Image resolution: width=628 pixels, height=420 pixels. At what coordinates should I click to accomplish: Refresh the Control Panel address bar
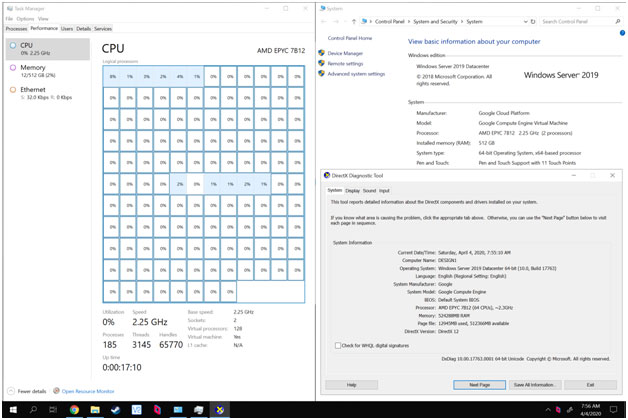[533, 22]
